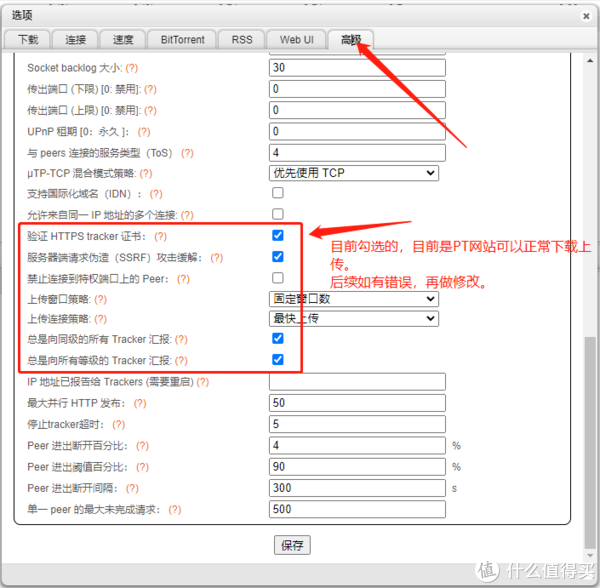Viewport: 600px width, 588px height.
Task: Click help (?) for Socket backlog 大小
Action: coord(132,68)
